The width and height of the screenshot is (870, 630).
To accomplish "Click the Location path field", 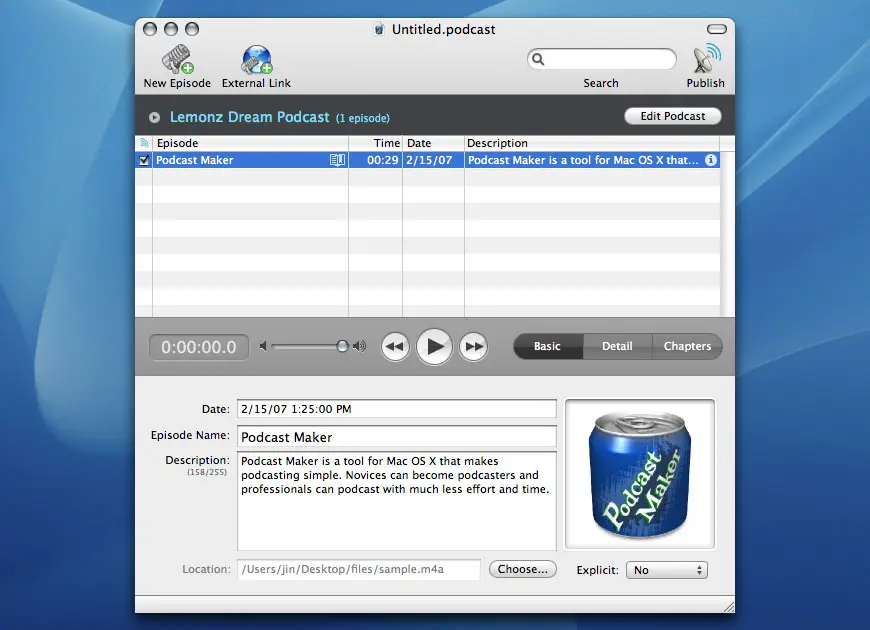I will [x=359, y=569].
